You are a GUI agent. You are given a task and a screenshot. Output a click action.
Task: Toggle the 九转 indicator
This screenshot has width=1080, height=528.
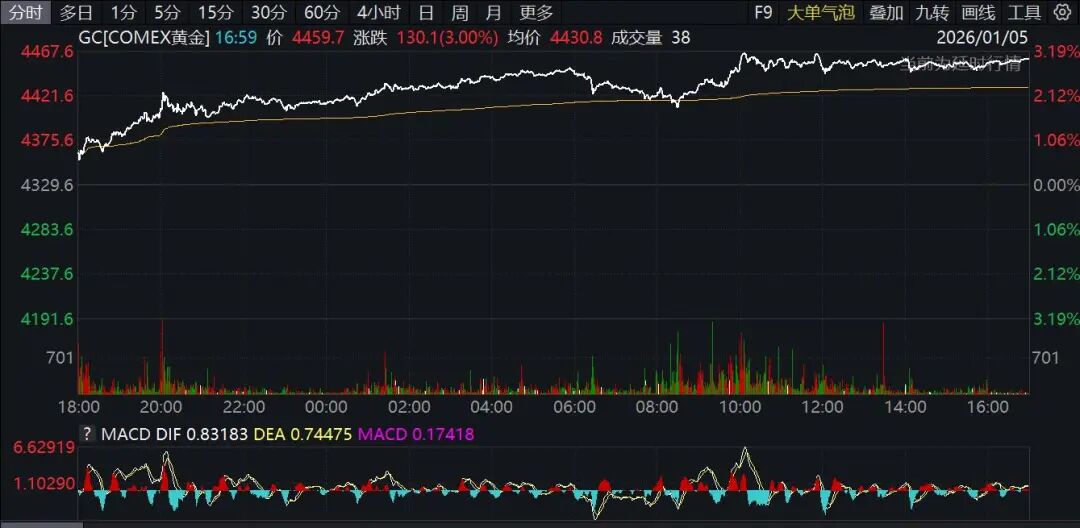tap(932, 13)
